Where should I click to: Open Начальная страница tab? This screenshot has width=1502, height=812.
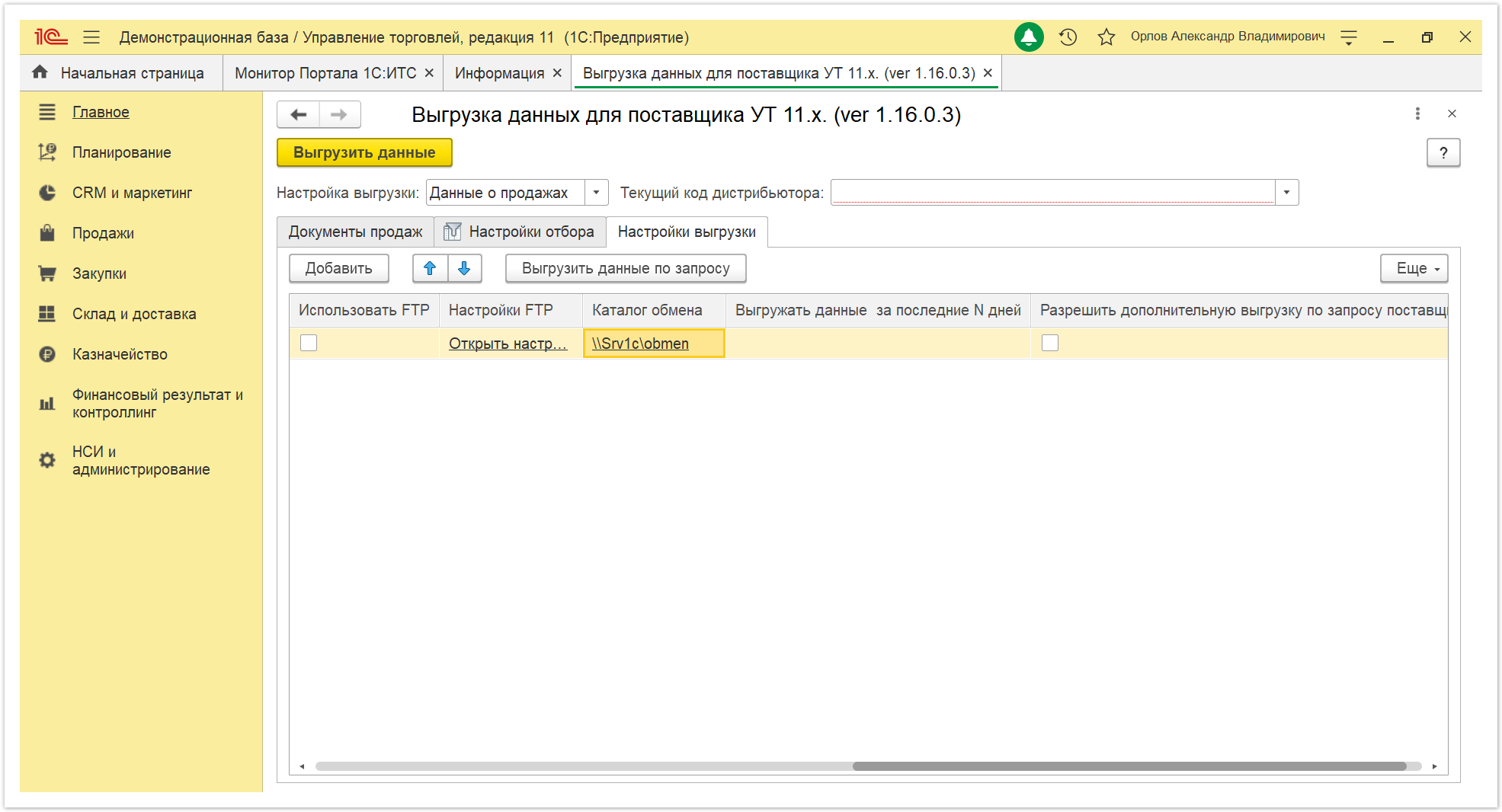click(120, 73)
